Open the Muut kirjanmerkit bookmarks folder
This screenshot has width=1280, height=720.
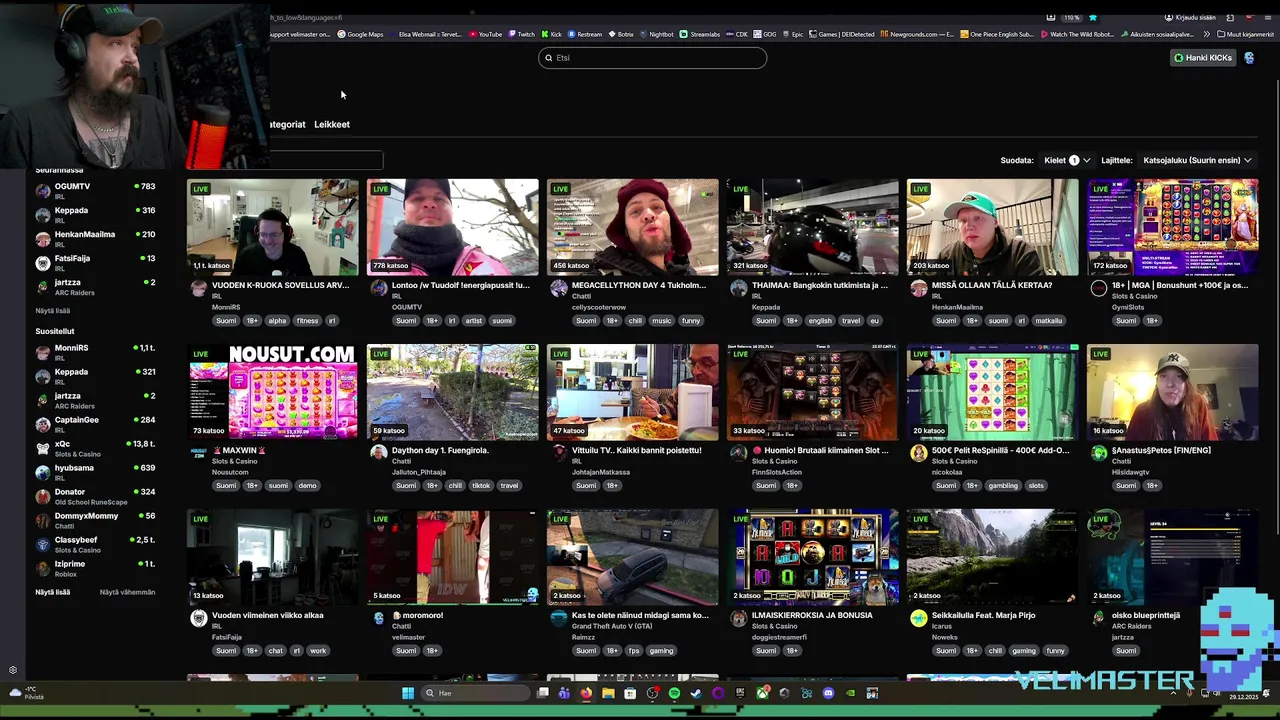tap(1246, 34)
